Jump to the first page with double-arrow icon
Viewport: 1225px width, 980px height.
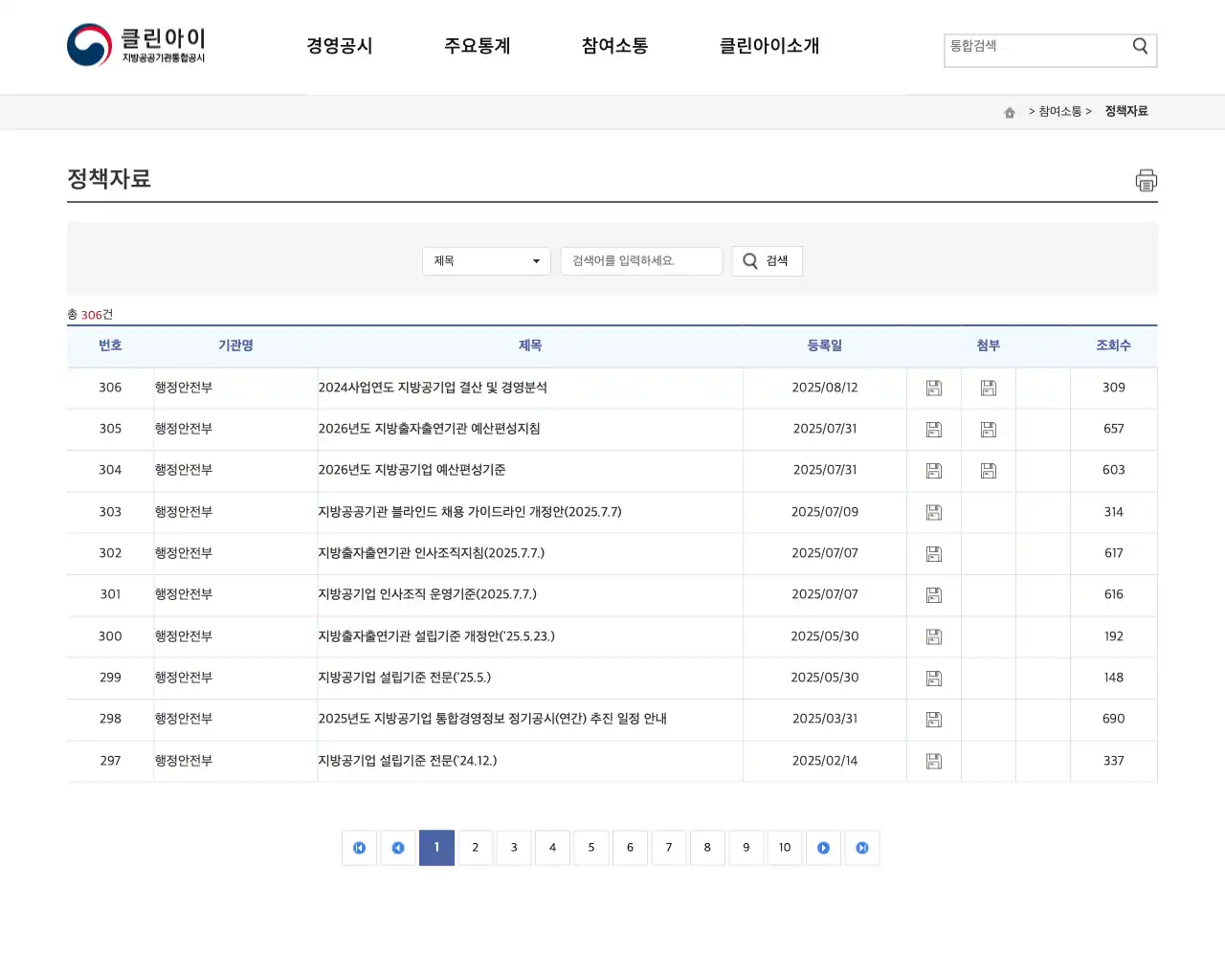click(359, 847)
